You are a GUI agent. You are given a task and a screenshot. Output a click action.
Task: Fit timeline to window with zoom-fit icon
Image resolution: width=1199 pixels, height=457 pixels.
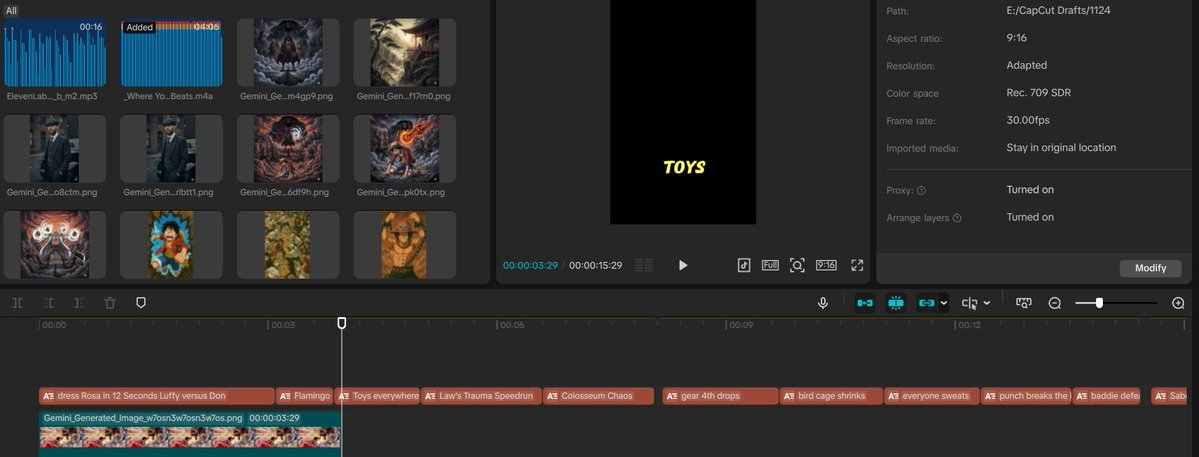pos(1024,303)
